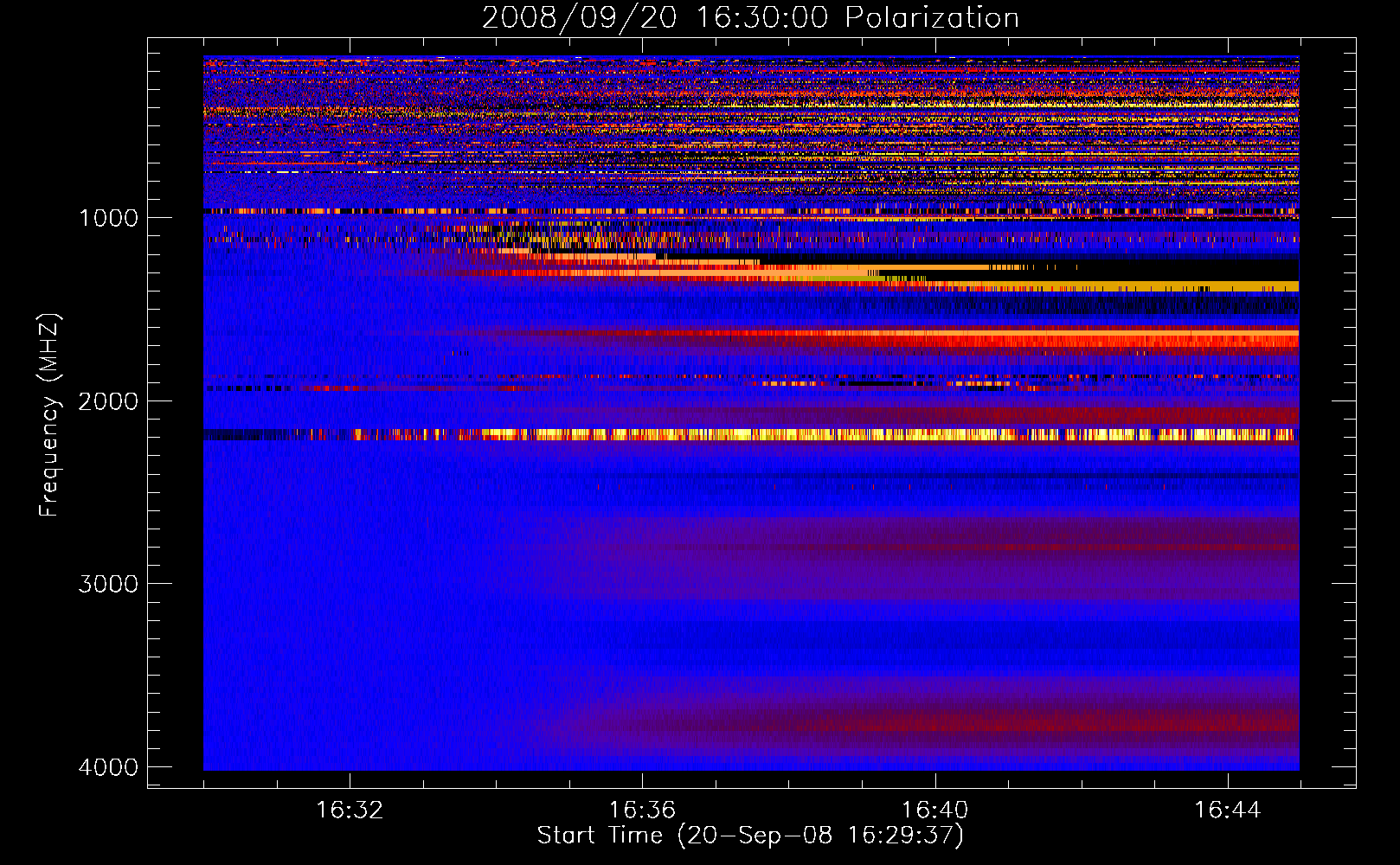
Task: Click the 16:36 time tick label
Action: 642,811
